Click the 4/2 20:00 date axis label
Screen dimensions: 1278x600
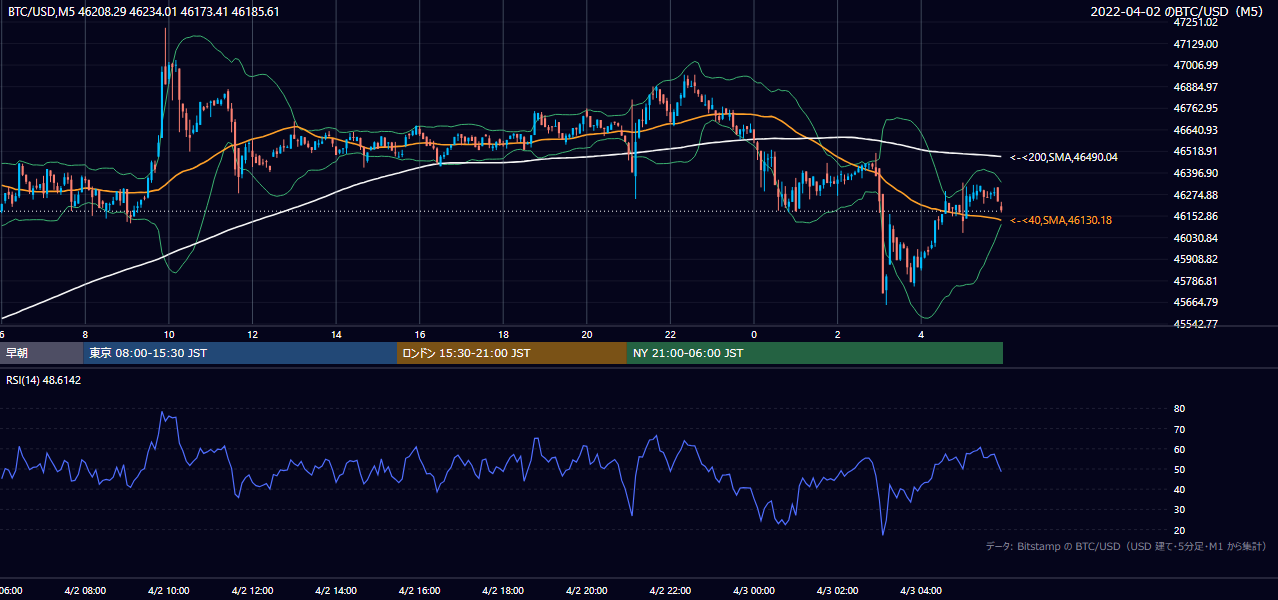pyautogui.click(x=587, y=591)
